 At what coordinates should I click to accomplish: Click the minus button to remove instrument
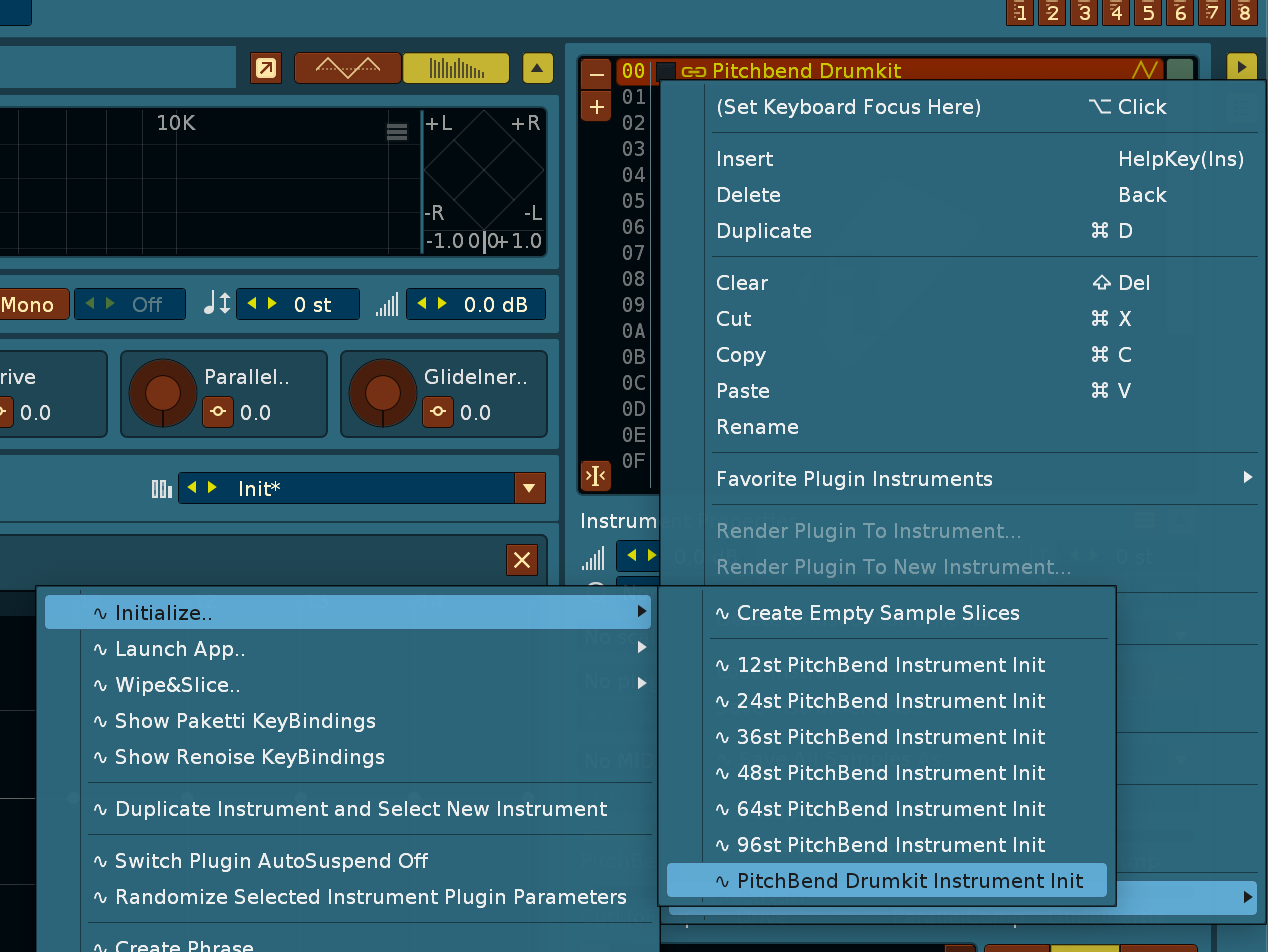click(x=596, y=74)
